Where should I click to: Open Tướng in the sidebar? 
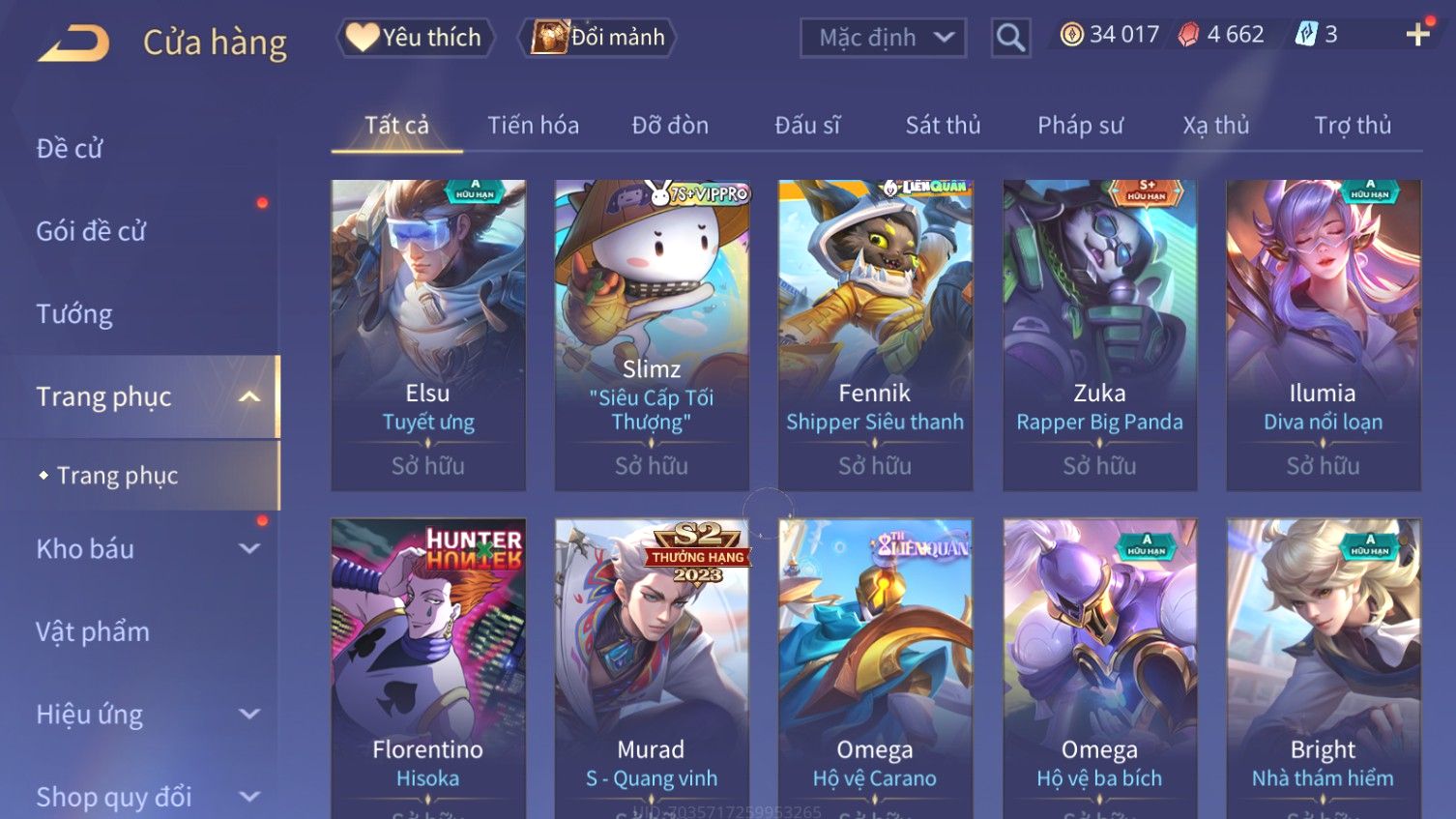[74, 314]
